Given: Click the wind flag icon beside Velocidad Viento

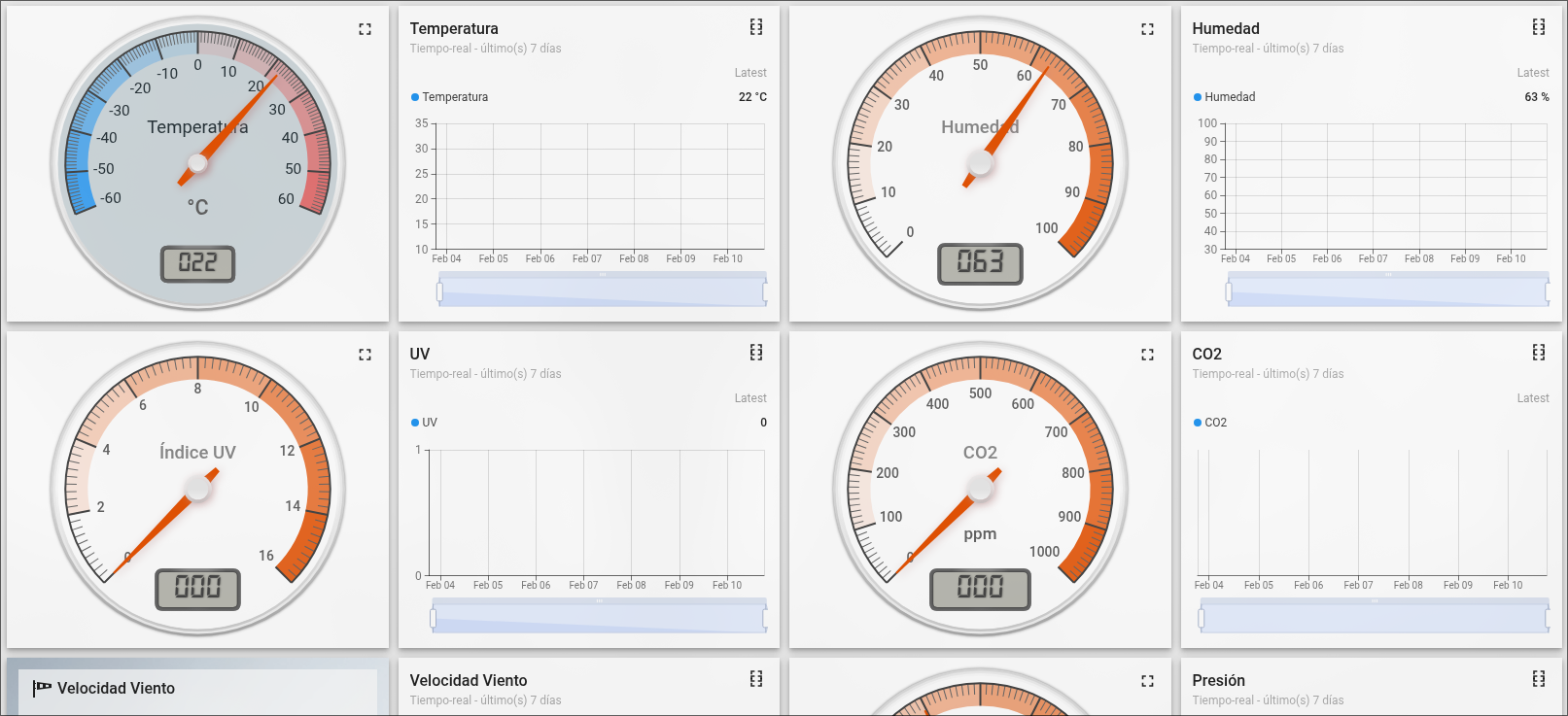Looking at the screenshot, I should tap(42, 688).
